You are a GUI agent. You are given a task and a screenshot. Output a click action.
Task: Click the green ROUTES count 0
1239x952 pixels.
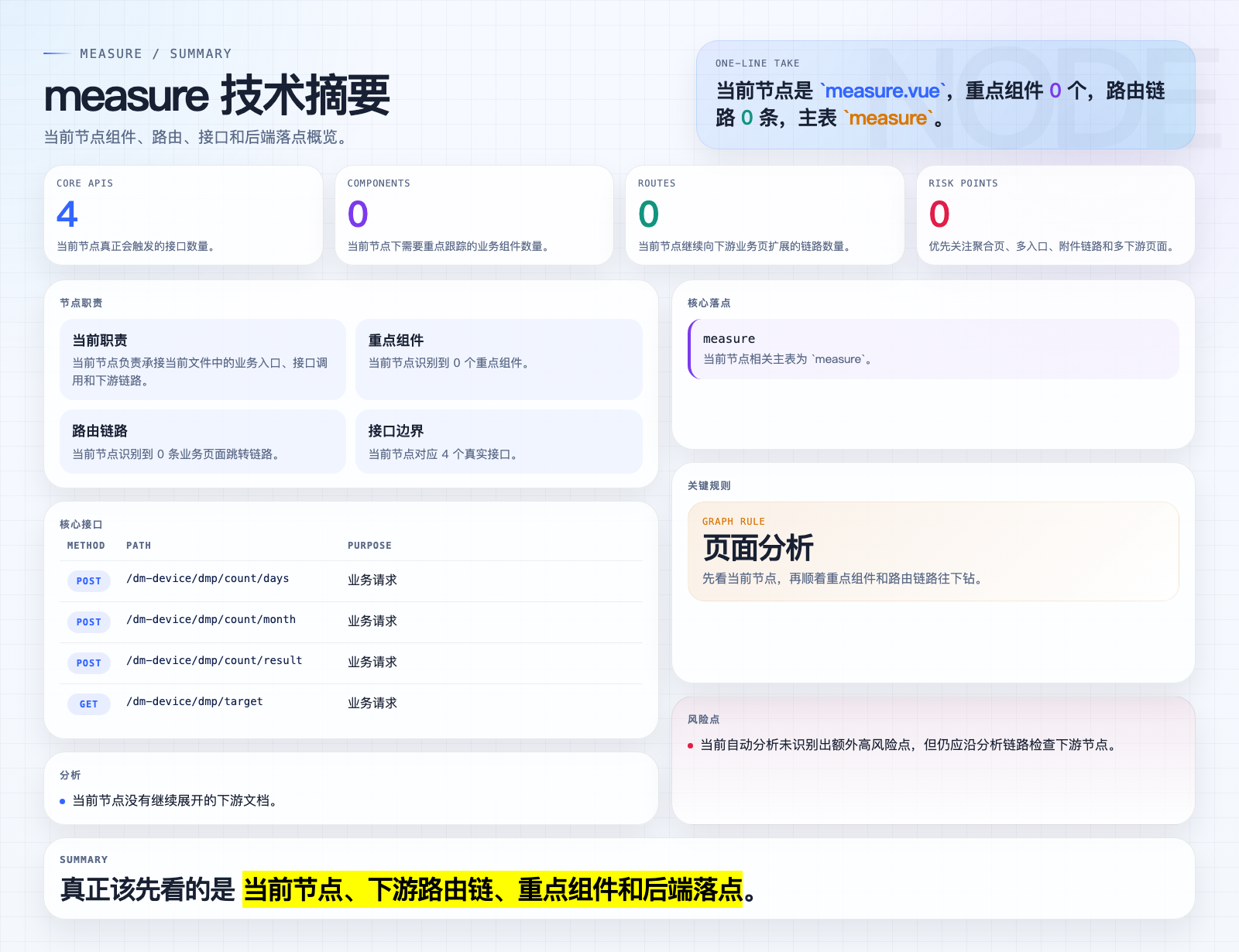[648, 214]
